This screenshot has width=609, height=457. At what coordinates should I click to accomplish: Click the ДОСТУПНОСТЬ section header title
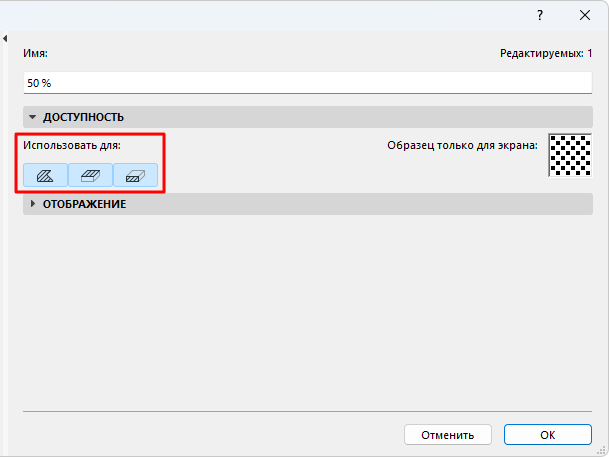click(x=83, y=117)
